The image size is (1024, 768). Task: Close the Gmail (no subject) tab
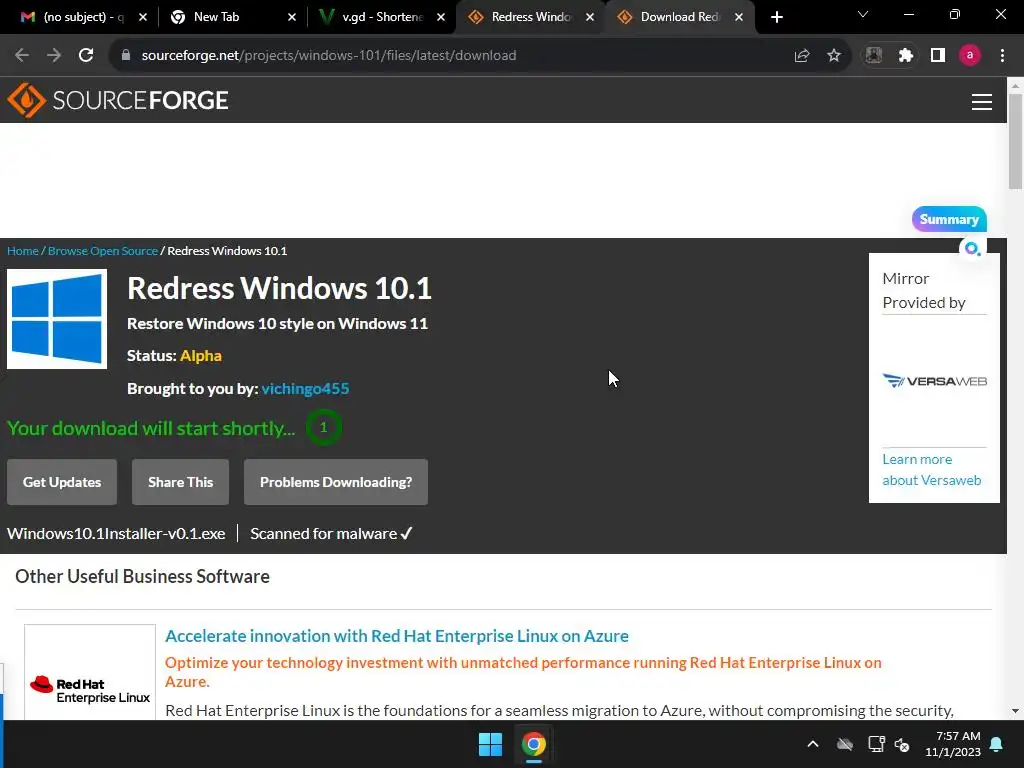click(x=143, y=17)
